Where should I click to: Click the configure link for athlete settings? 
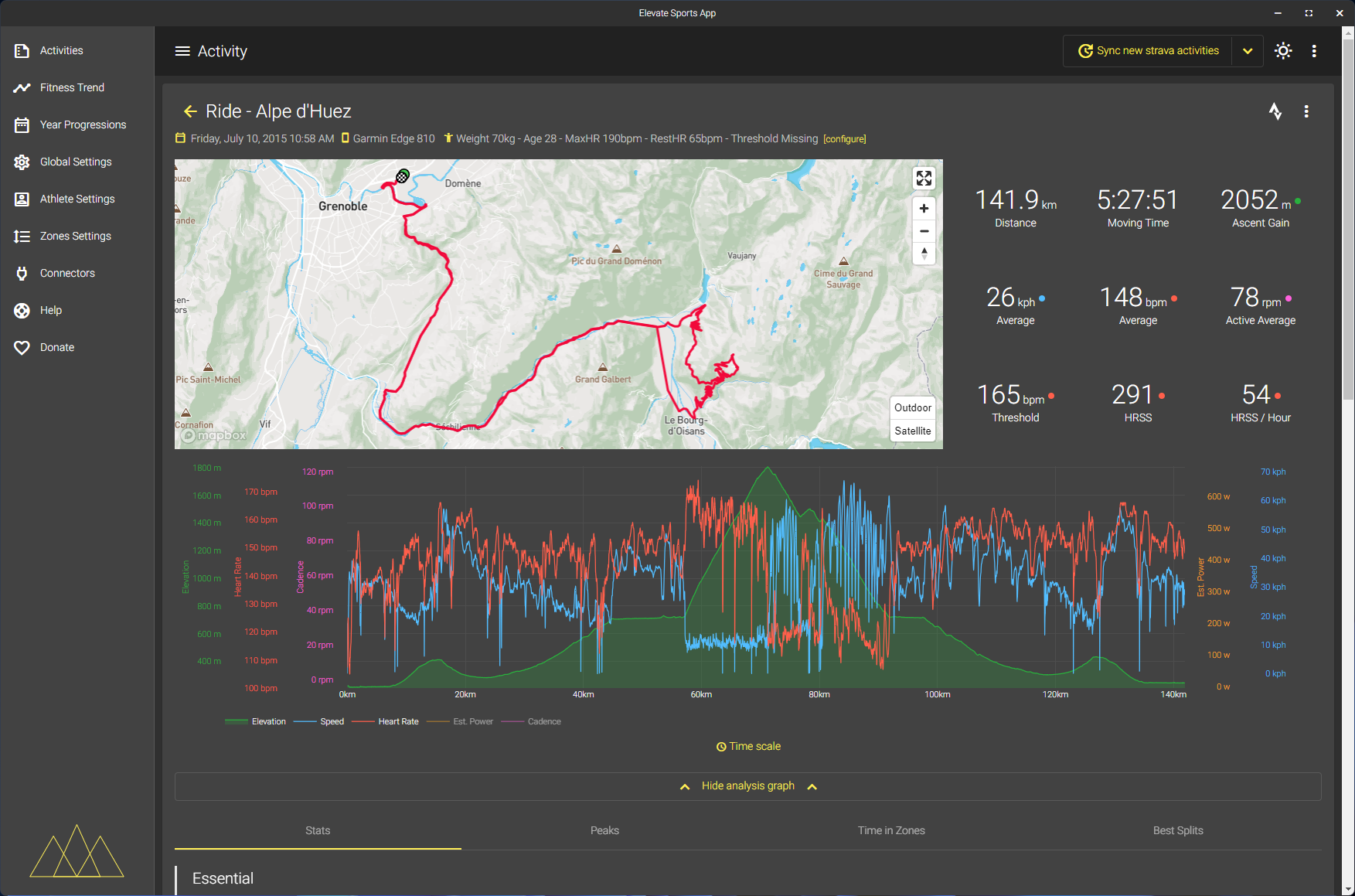844,139
